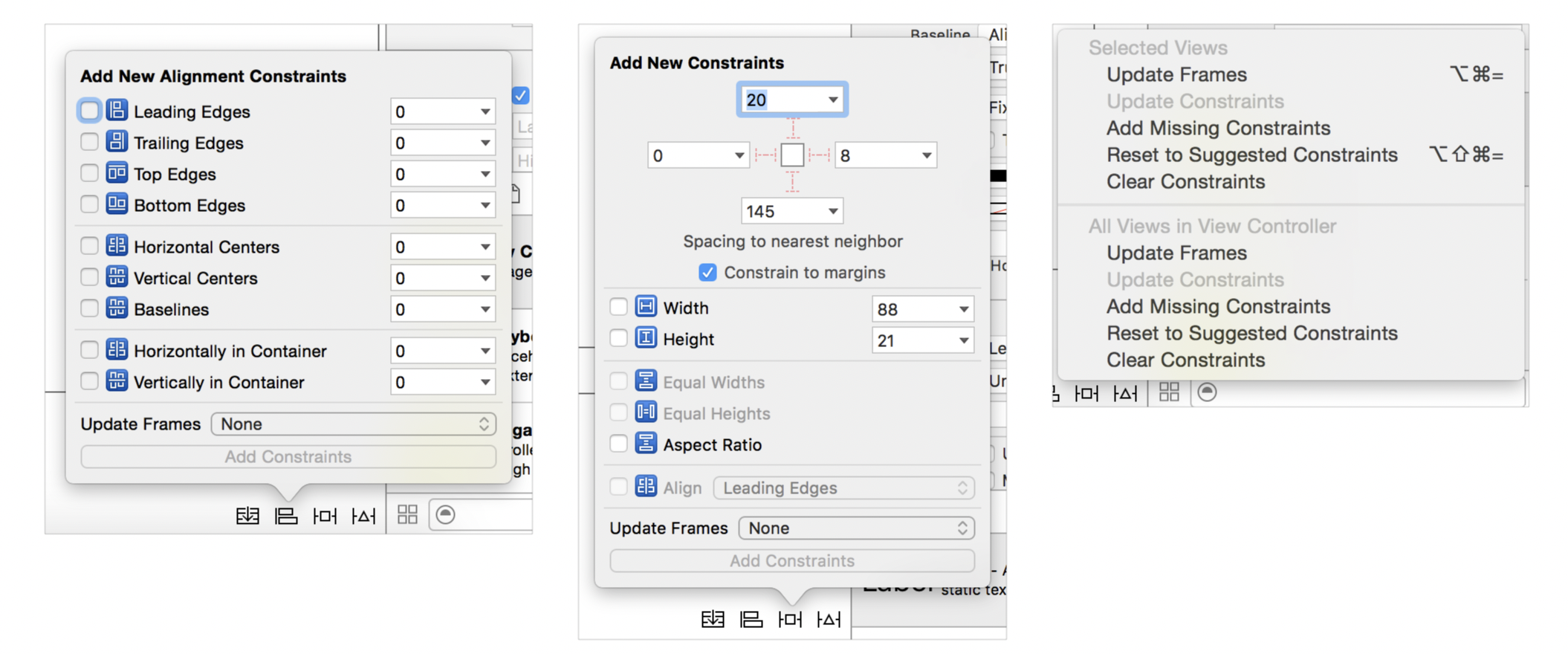1568x654 pixels.
Task: Open right spacing dropdown showing 8
Action: point(927,155)
